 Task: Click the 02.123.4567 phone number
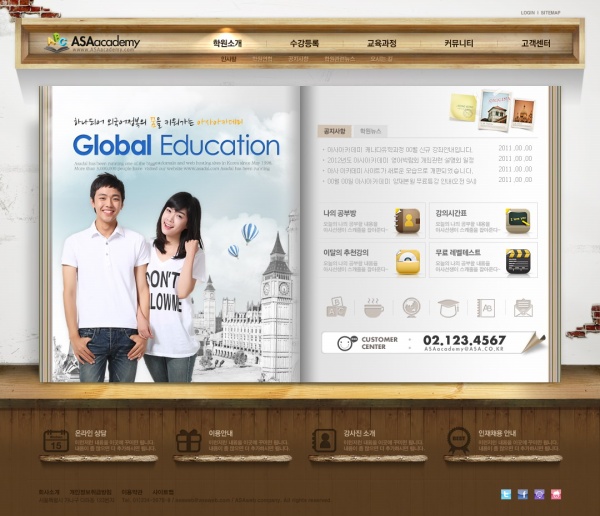click(x=464, y=340)
